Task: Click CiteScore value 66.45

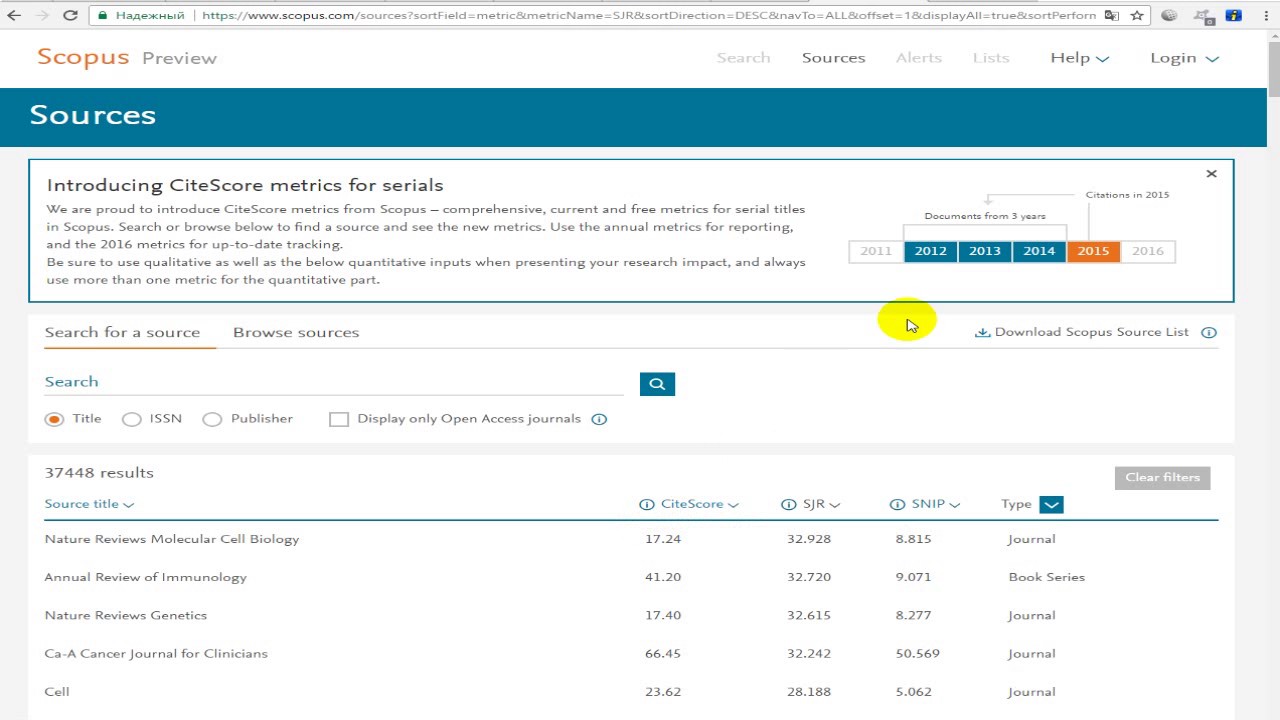Action: pyautogui.click(x=663, y=653)
